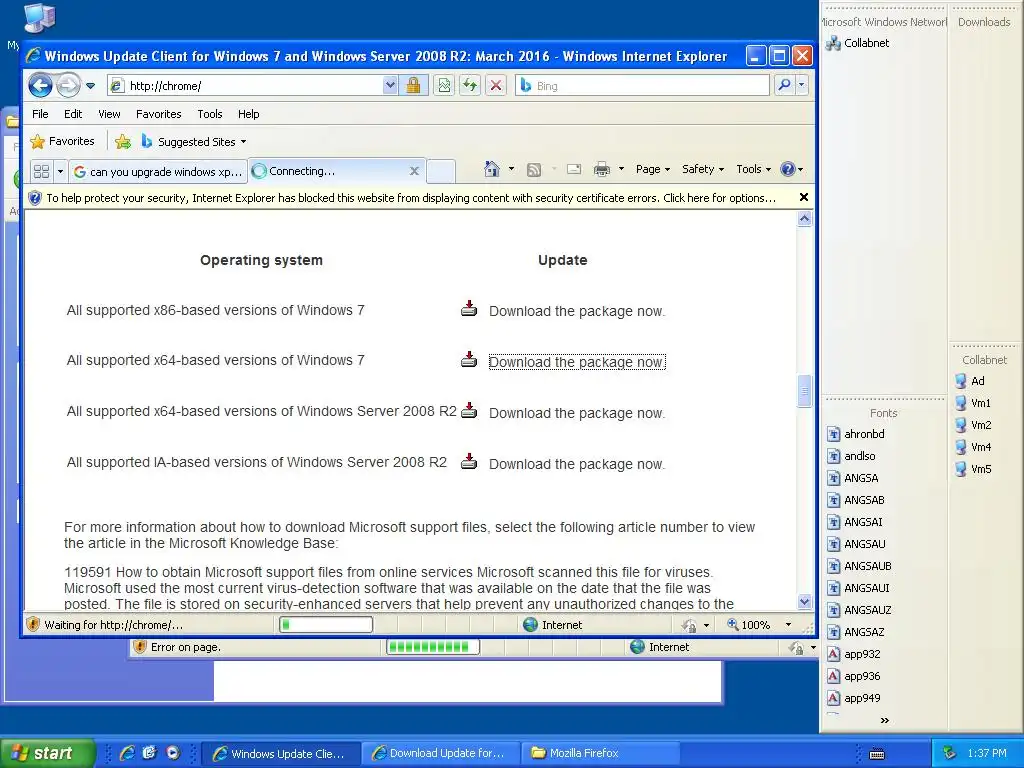Toggle the Compatibility View icon

click(x=444, y=86)
